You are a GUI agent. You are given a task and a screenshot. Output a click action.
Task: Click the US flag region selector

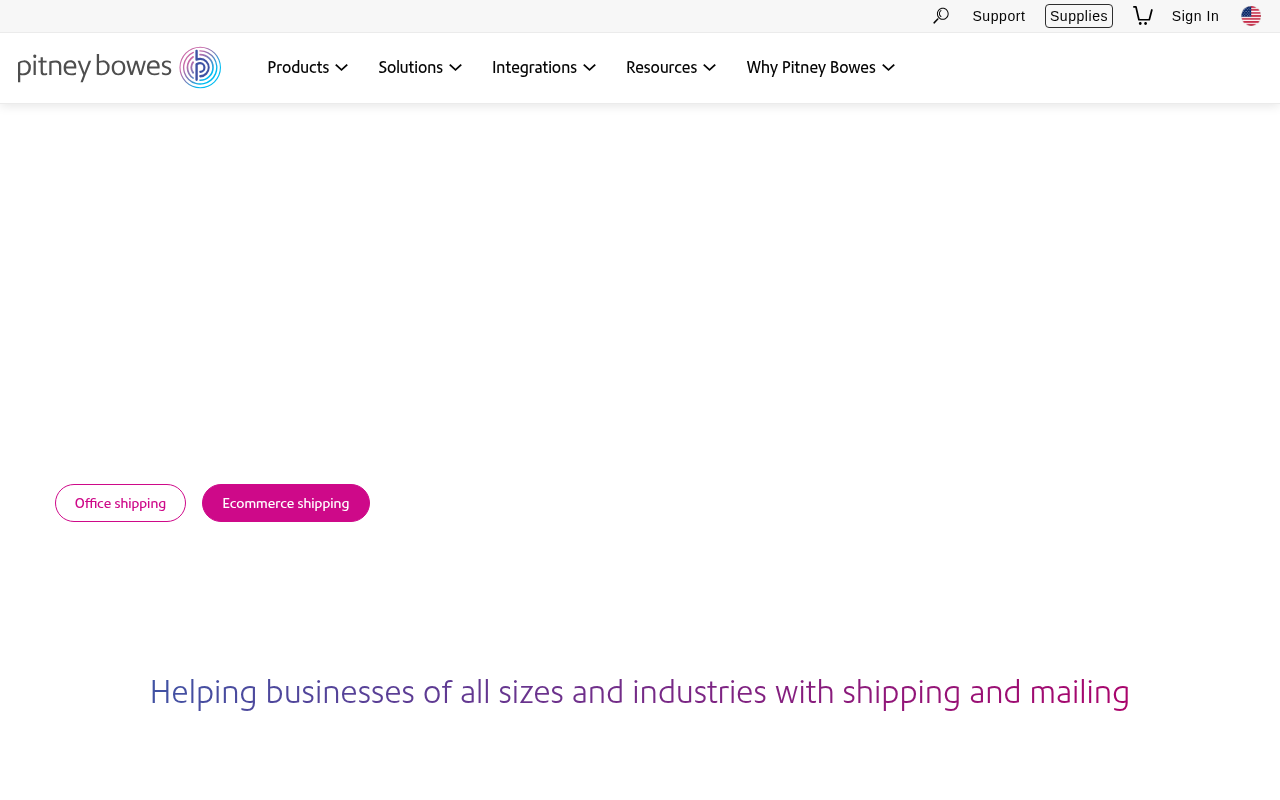pyautogui.click(x=1251, y=16)
